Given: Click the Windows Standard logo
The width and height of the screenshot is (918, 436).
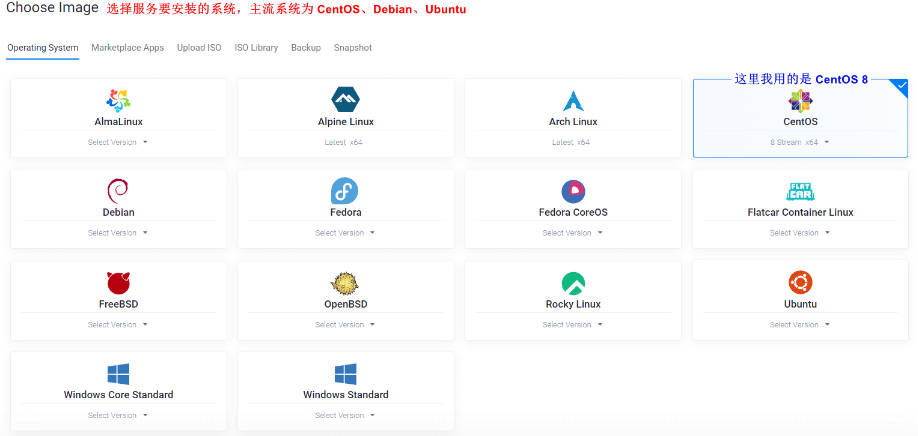Looking at the screenshot, I should [x=345, y=374].
